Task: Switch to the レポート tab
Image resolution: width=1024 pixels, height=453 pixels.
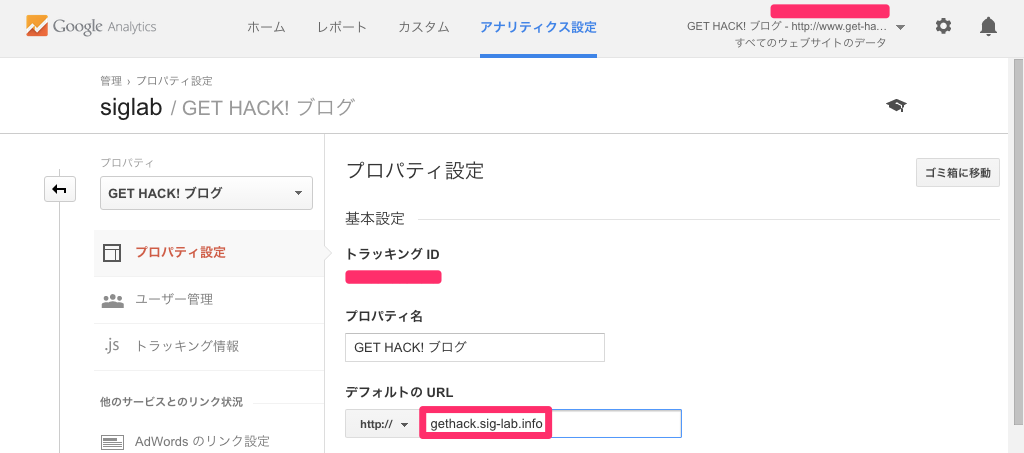Action: click(342, 27)
